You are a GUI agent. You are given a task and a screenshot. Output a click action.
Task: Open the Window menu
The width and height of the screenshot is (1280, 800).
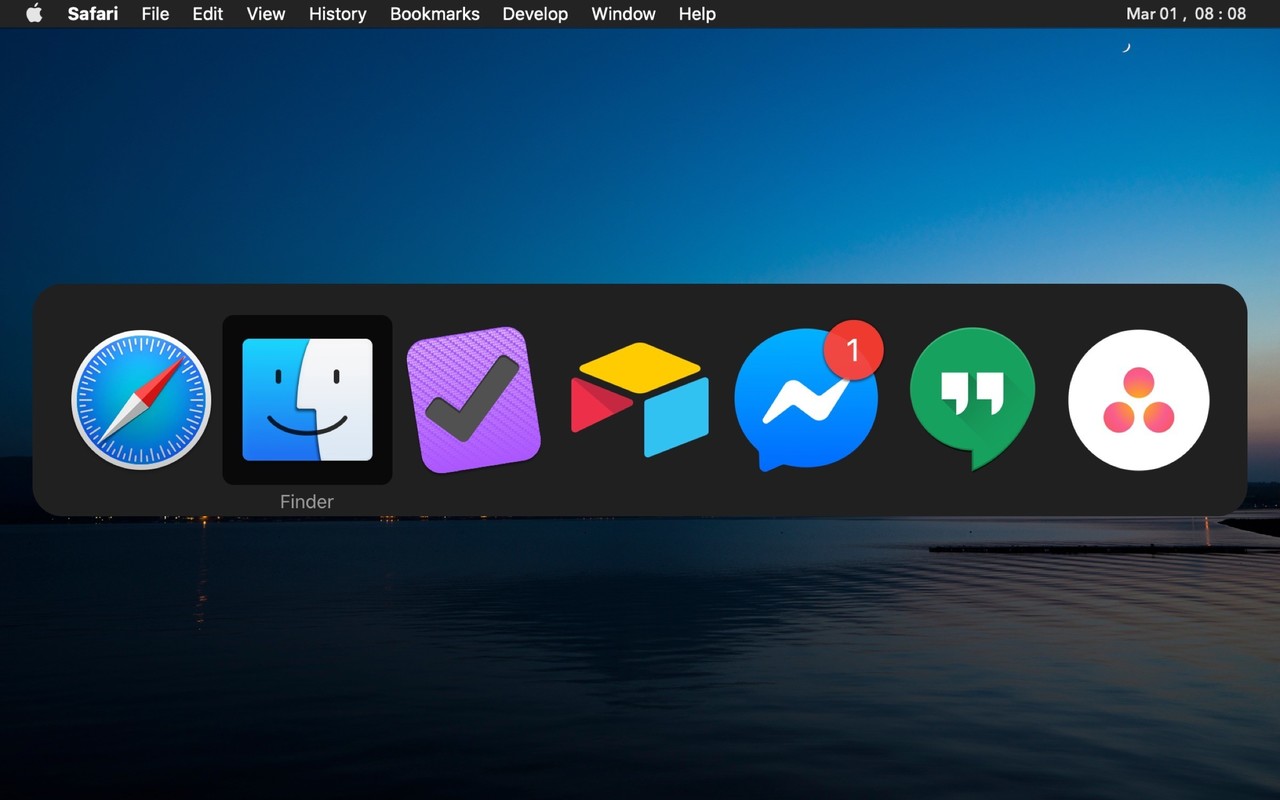point(623,14)
